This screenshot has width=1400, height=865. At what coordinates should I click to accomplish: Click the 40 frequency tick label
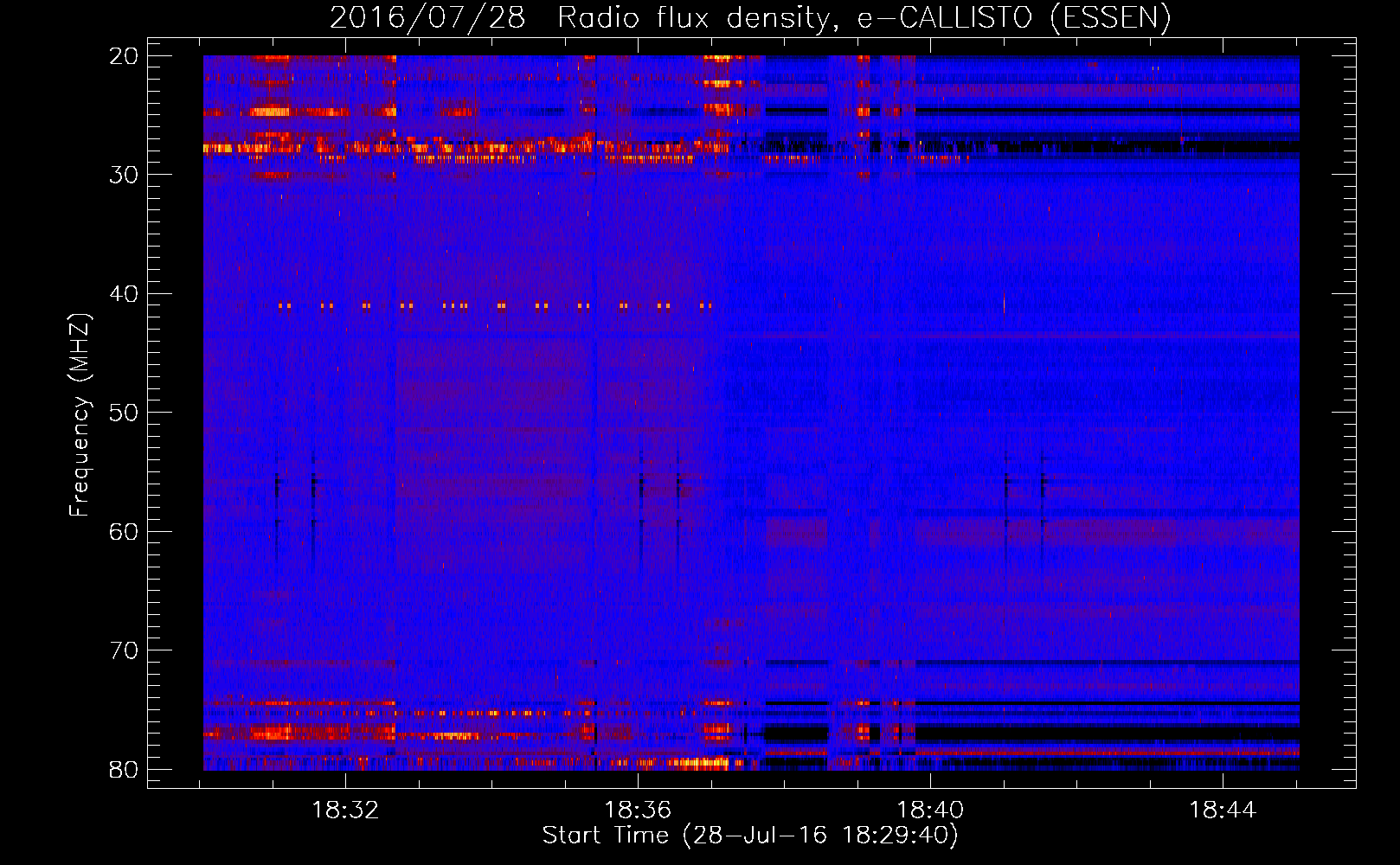[124, 294]
